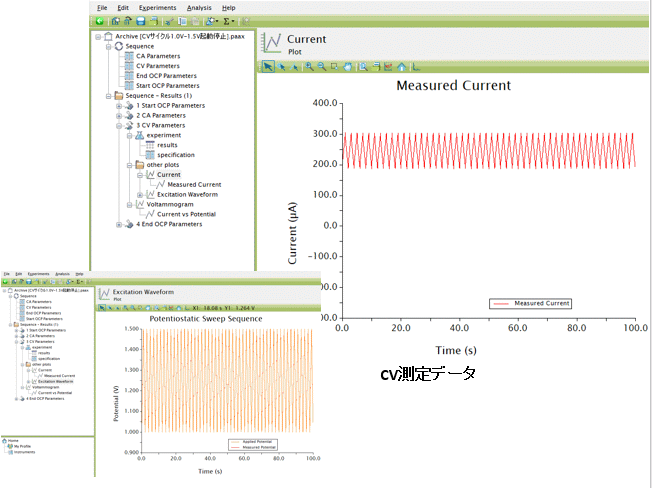The height and width of the screenshot is (488, 652).
Task: Select CA Parameters under Sequence
Action: (x=158, y=56)
